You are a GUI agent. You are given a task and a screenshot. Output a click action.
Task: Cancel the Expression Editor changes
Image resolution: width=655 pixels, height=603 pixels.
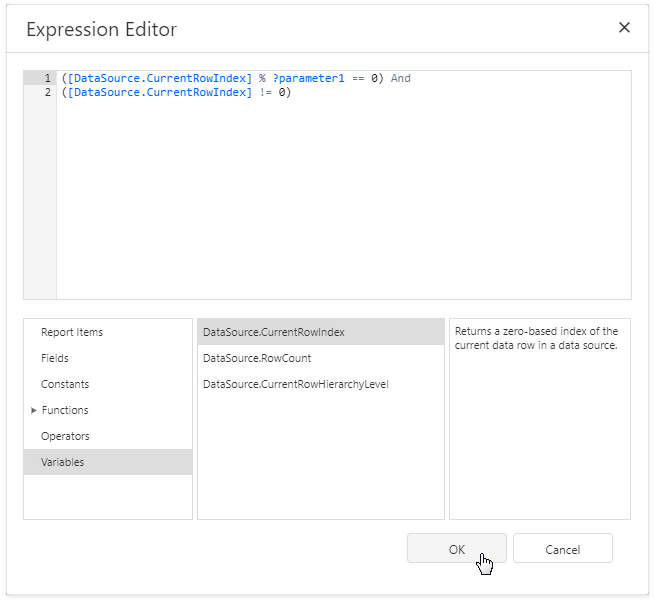click(x=563, y=549)
